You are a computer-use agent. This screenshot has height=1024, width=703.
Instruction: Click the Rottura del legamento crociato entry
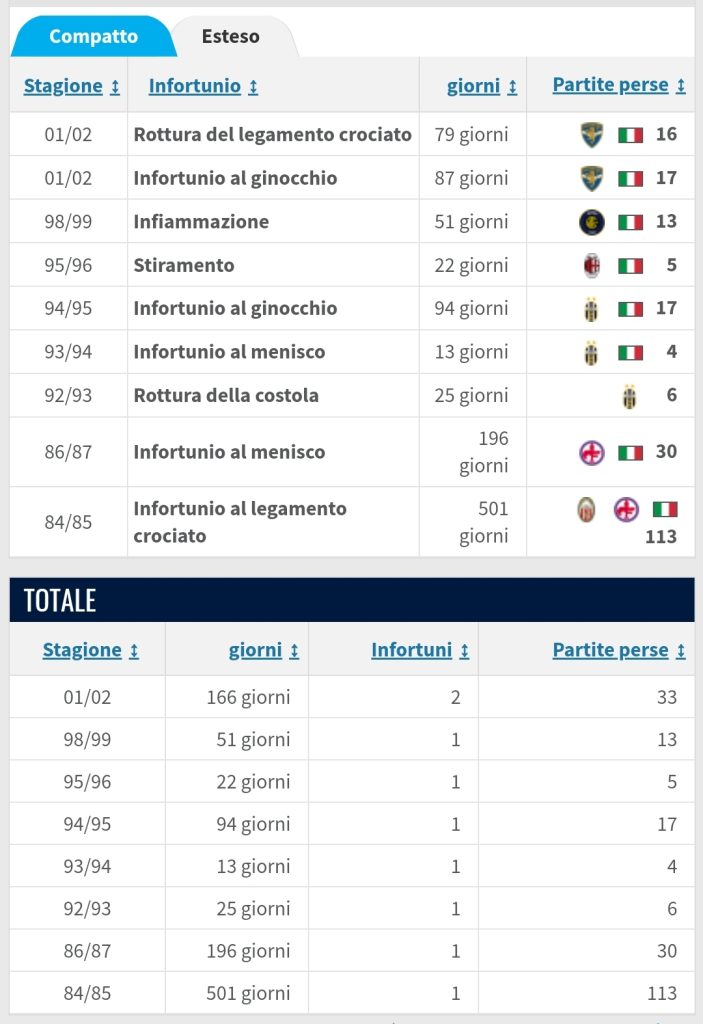click(x=272, y=134)
